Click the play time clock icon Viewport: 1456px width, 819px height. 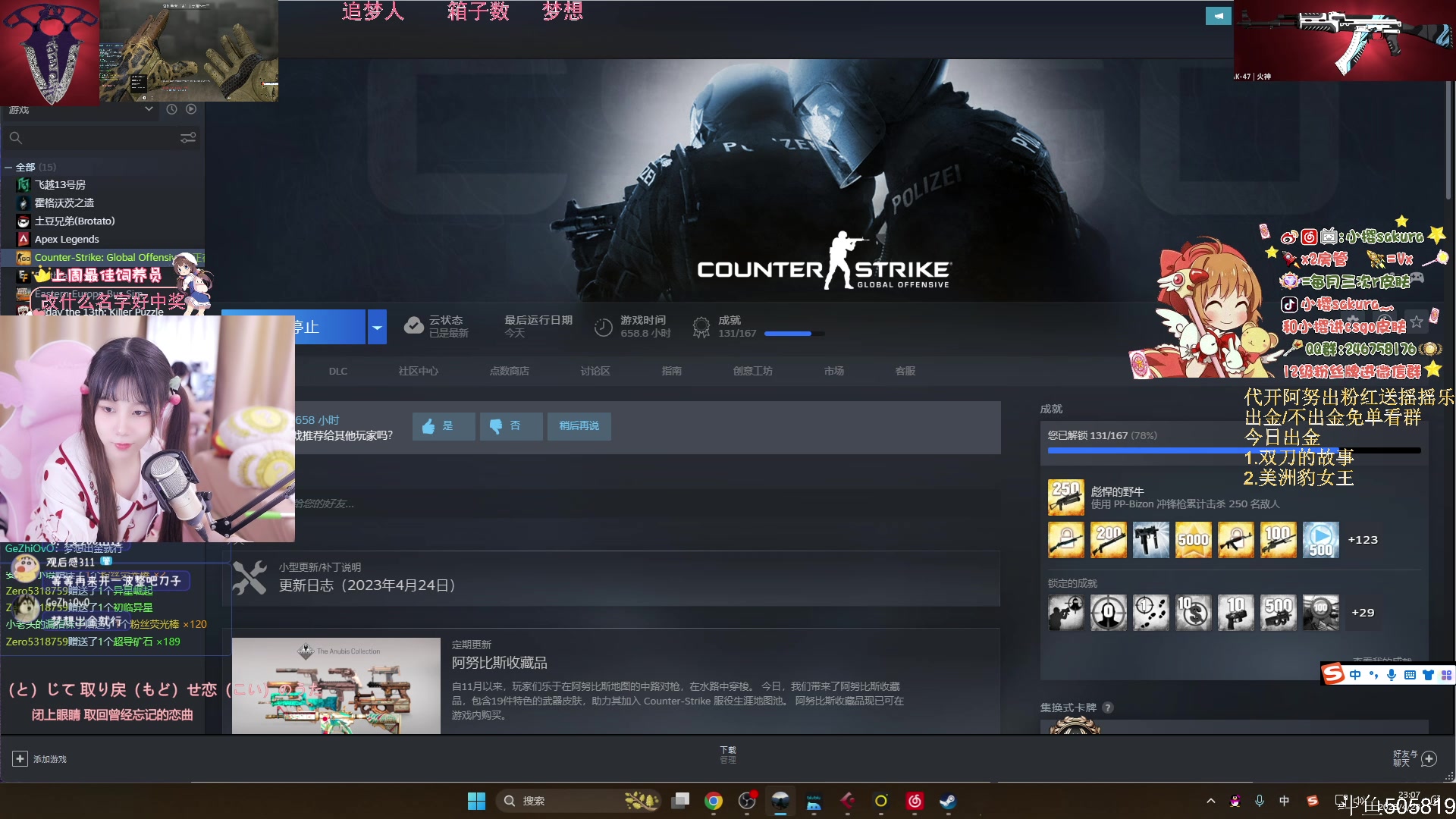[x=603, y=327]
